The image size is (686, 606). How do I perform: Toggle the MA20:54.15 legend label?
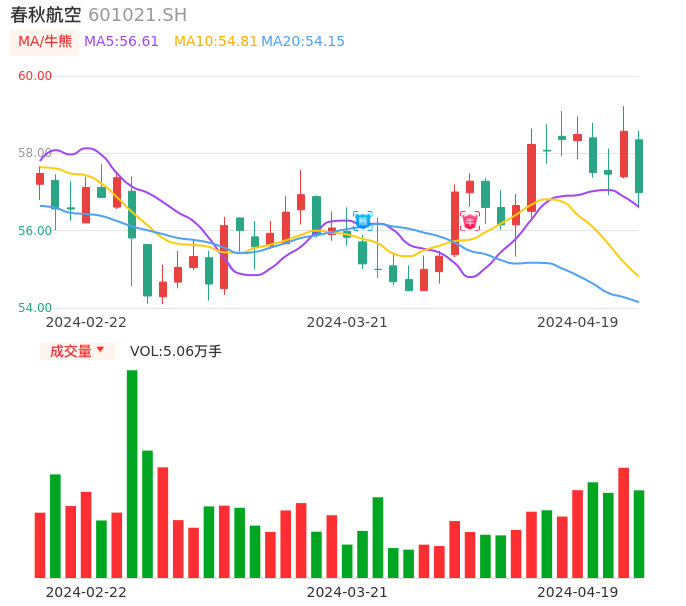tap(303, 42)
